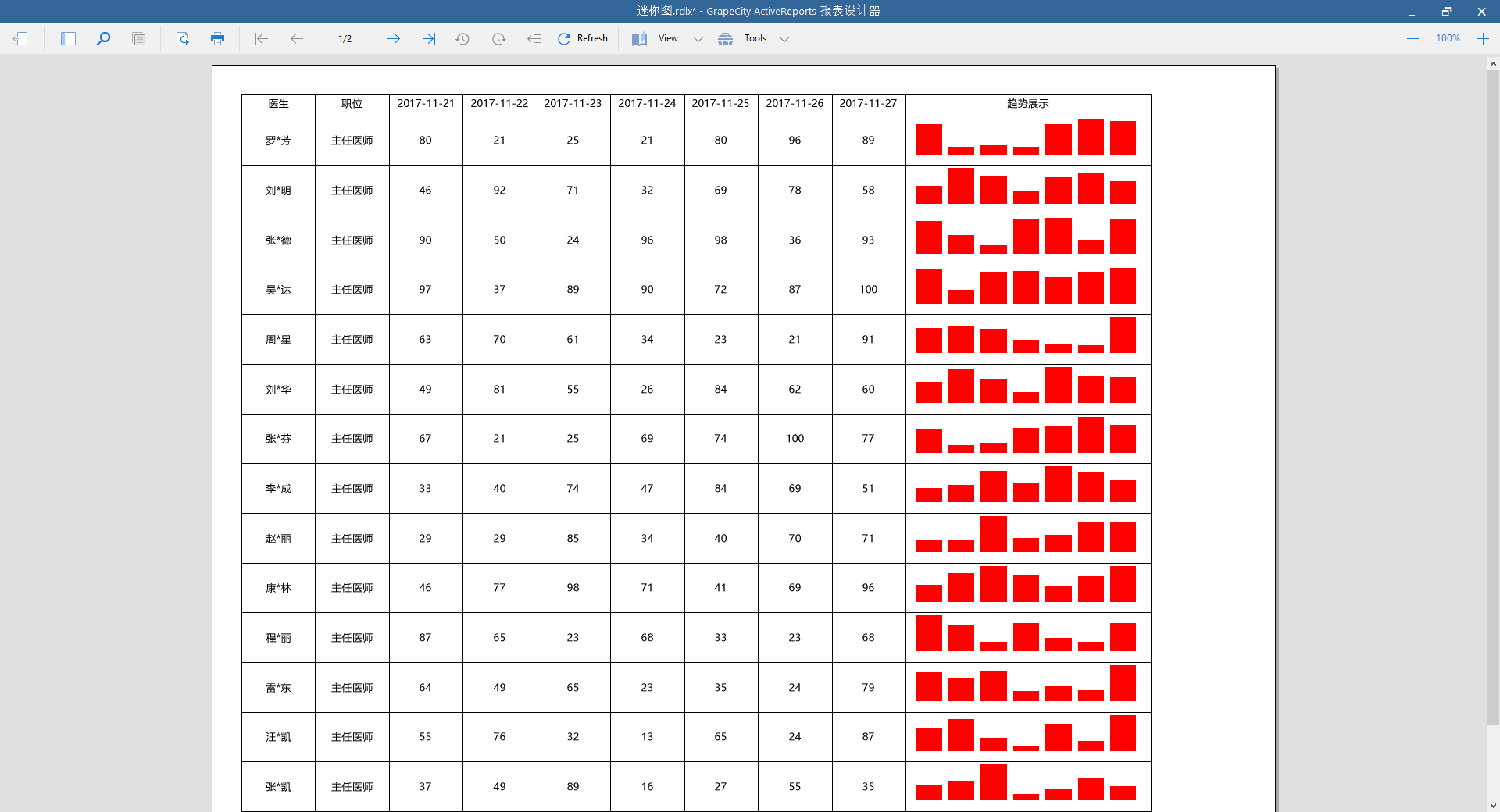
Task: Open the View menu label
Action: [x=668, y=38]
